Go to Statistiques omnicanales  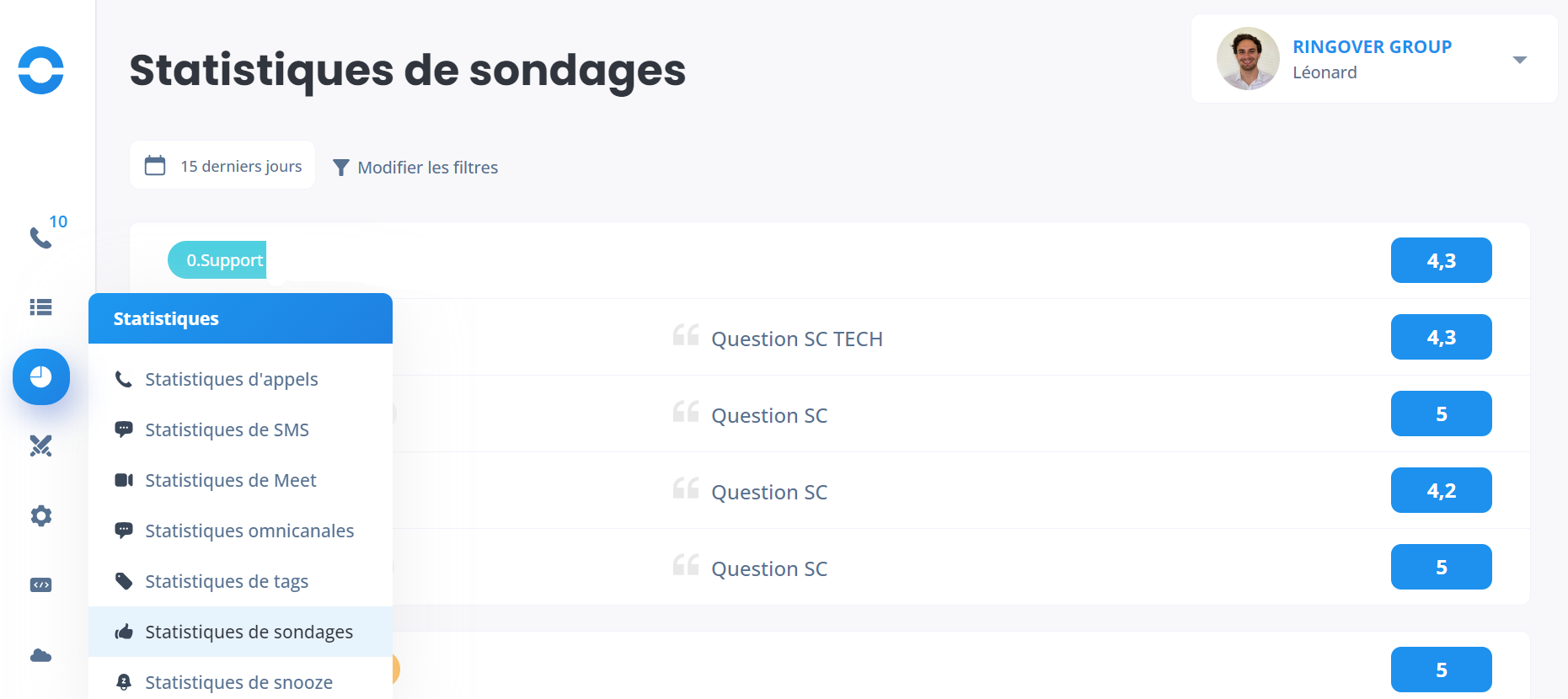pos(240,531)
